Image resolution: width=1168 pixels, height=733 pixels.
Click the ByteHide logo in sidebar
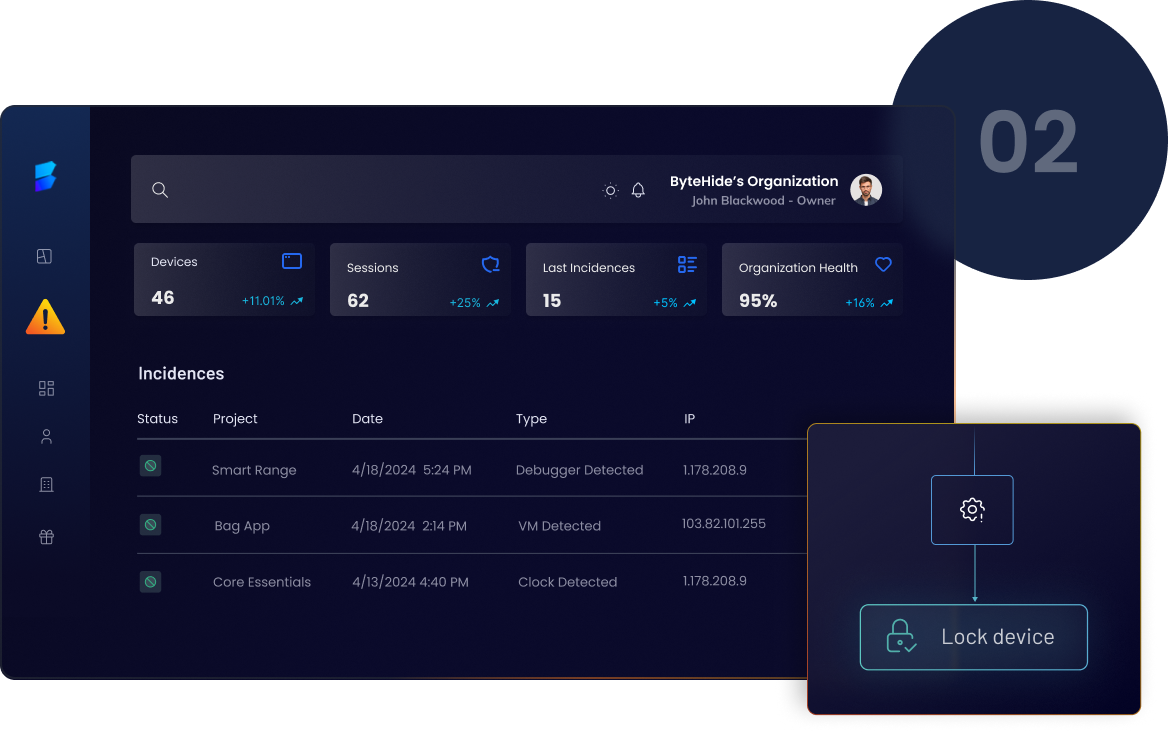coord(46,177)
